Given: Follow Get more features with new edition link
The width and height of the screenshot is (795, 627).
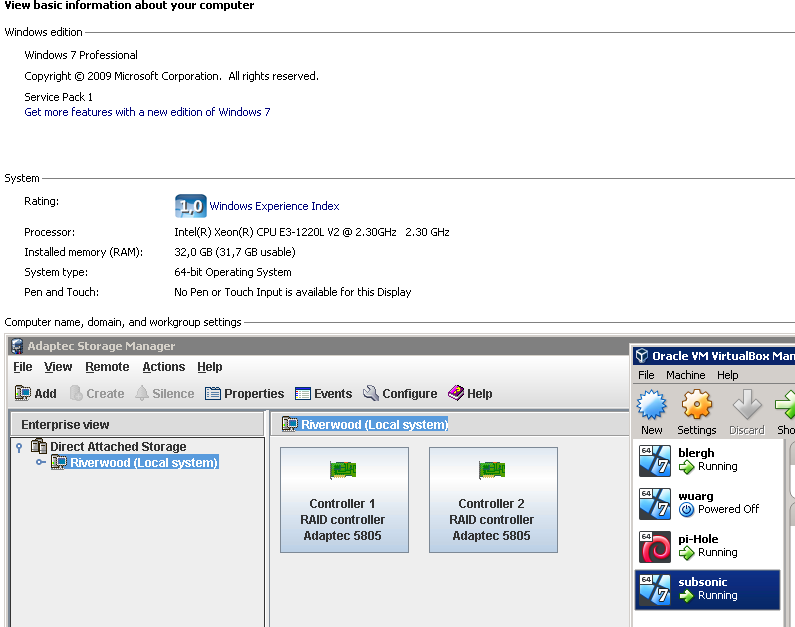Looking at the screenshot, I should pos(148,112).
